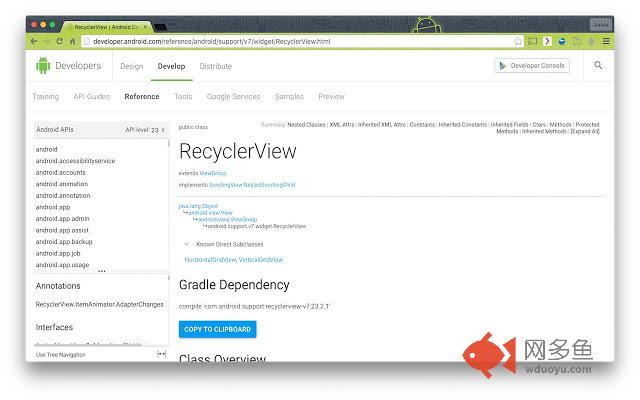Viewport: 640px width, 400px height.
Task: Select the Develop tab
Action: (x=171, y=66)
